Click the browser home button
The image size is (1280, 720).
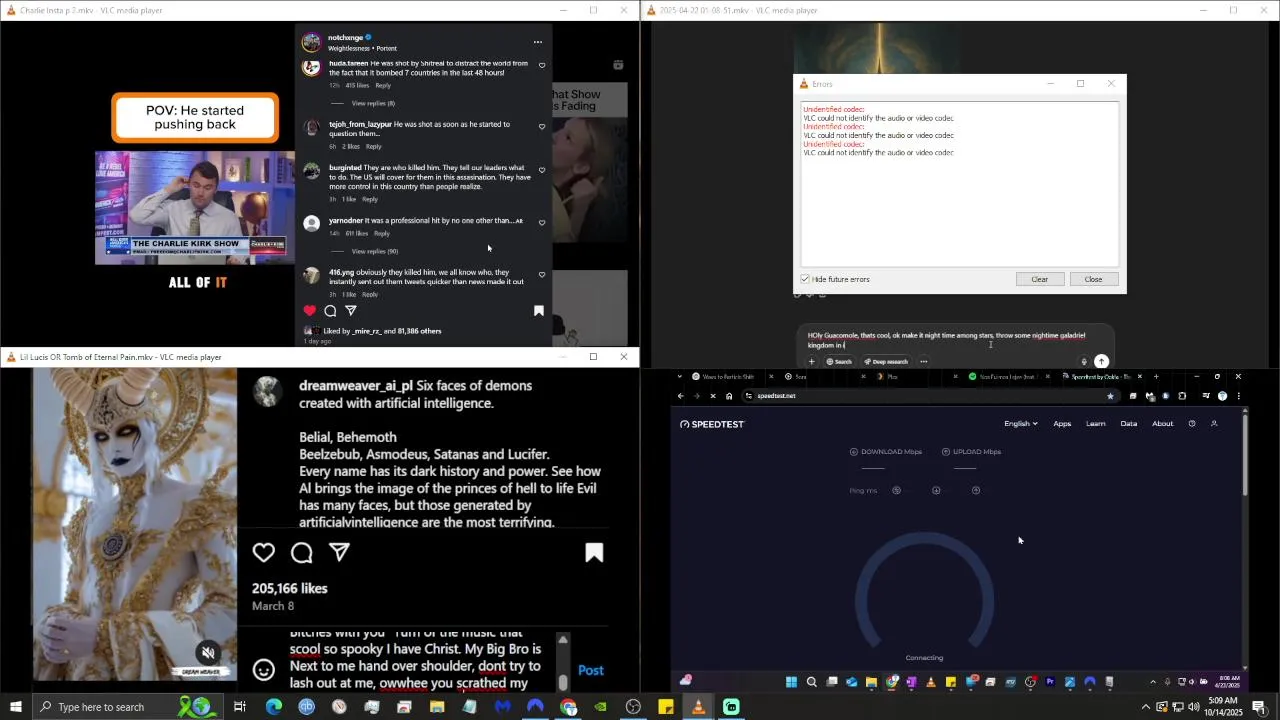(729, 396)
